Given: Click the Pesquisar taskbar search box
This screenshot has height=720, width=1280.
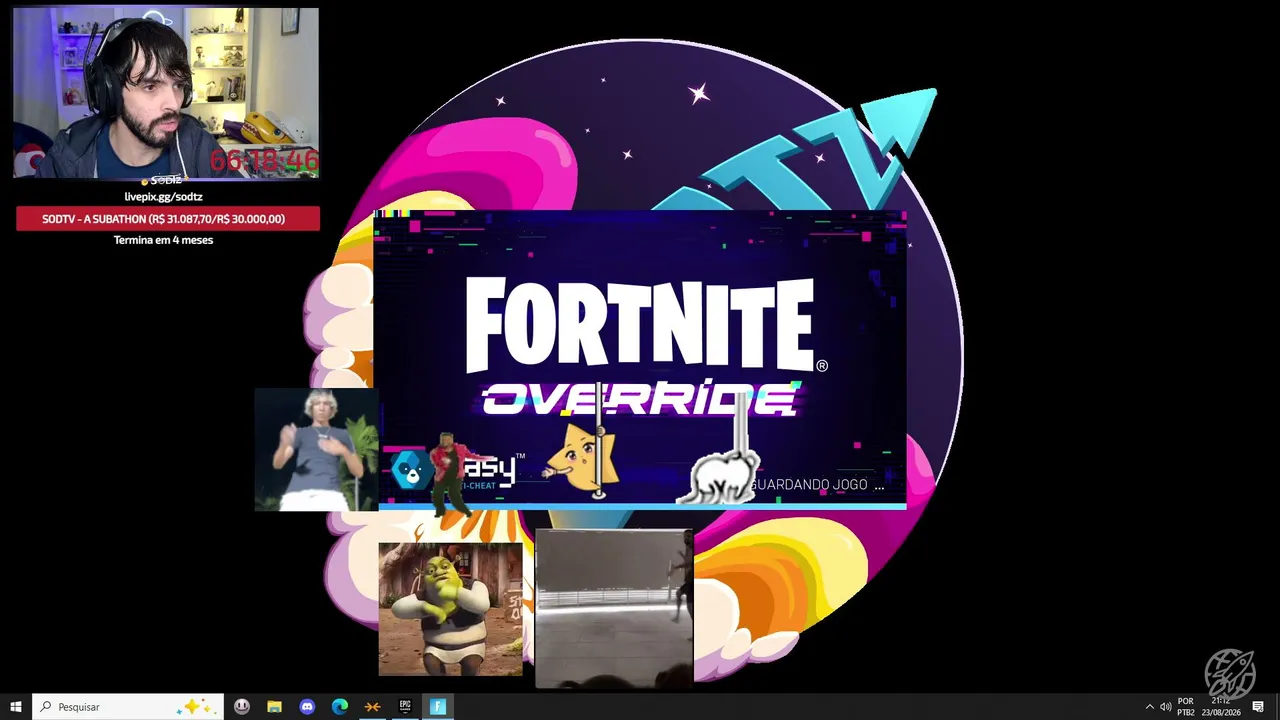Looking at the screenshot, I should click(x=128, y=707).
